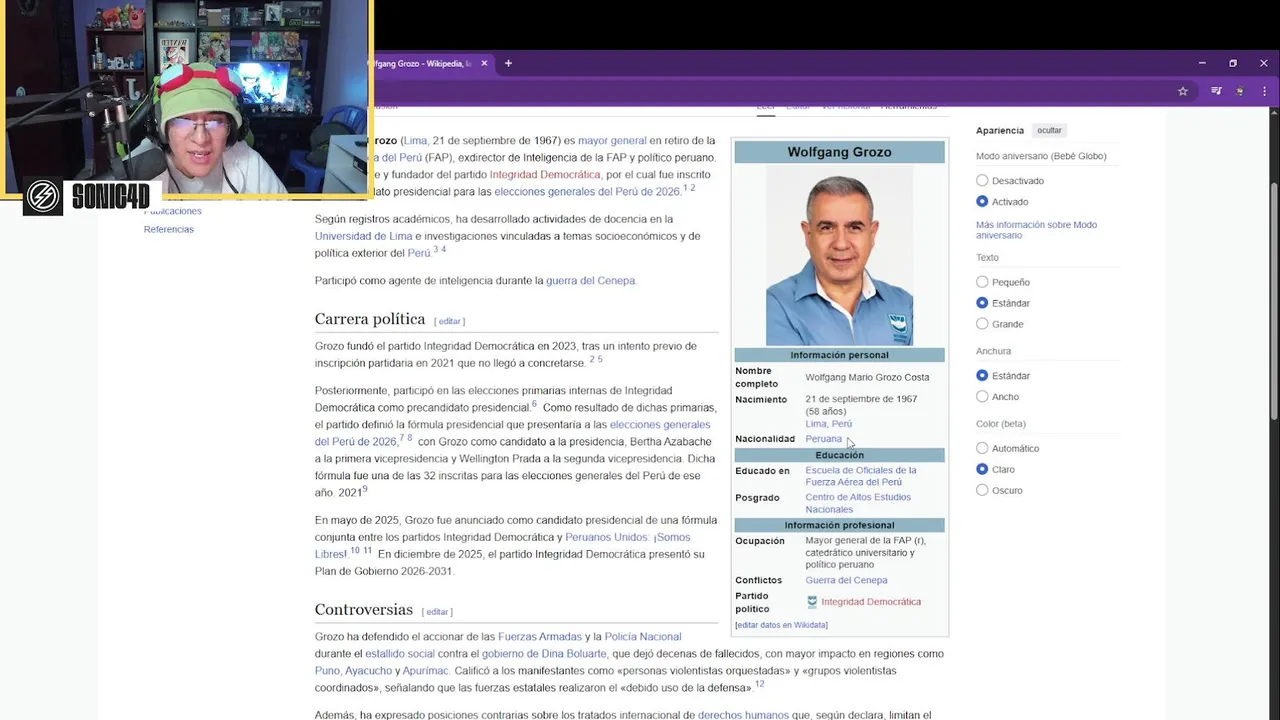Open Peruanos Unidos: ¡Somos Libres! link
The height and width of the screenshot is (720, 1280).
502,546
